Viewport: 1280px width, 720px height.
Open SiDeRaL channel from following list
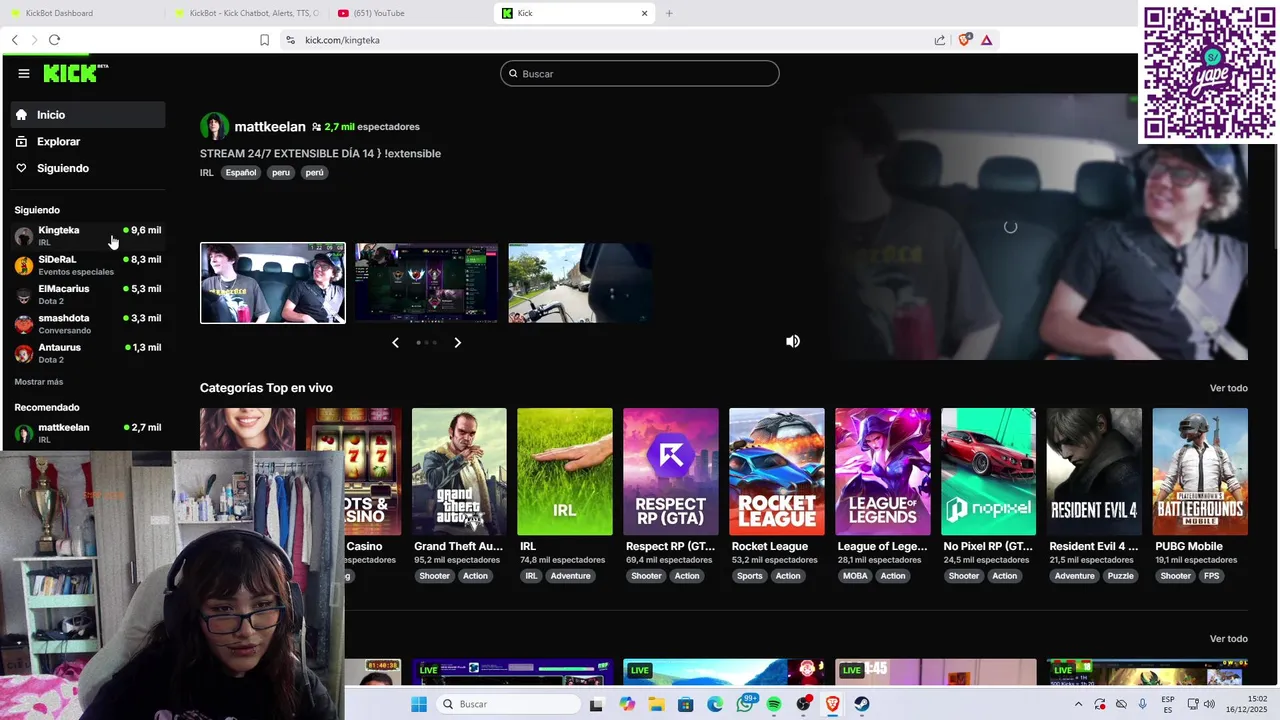tap(88, 265)
